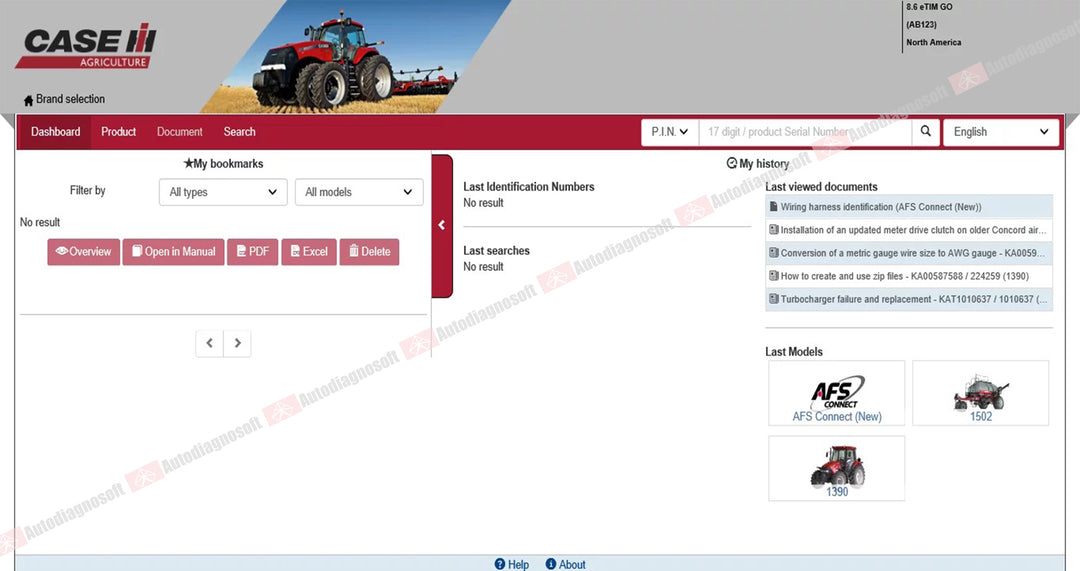Screen dimensions: 1080x571
Task: Open the AFS Connect (New) model tile
Action: pyautogui.click(x=837, y=393)
